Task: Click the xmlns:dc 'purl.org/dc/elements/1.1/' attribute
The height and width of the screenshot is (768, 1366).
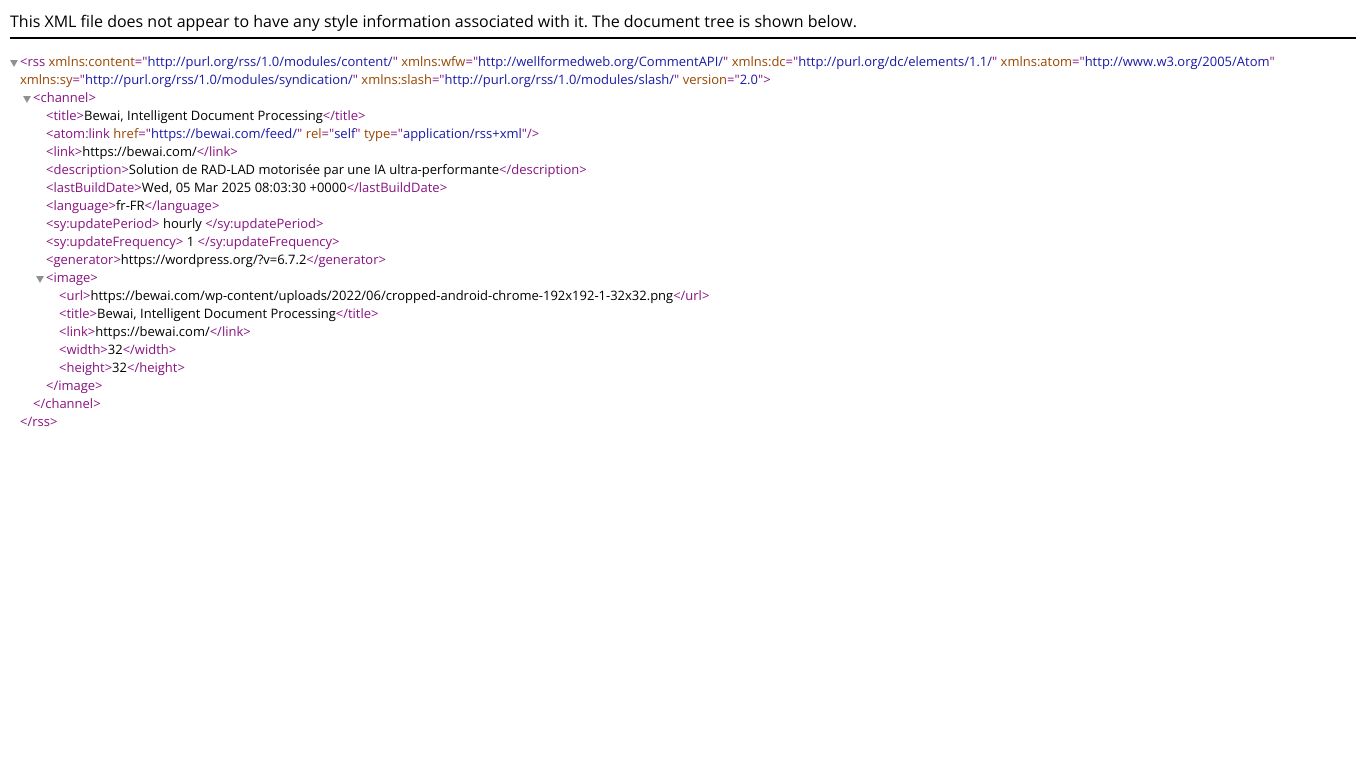Action: (x=864, y=61)
